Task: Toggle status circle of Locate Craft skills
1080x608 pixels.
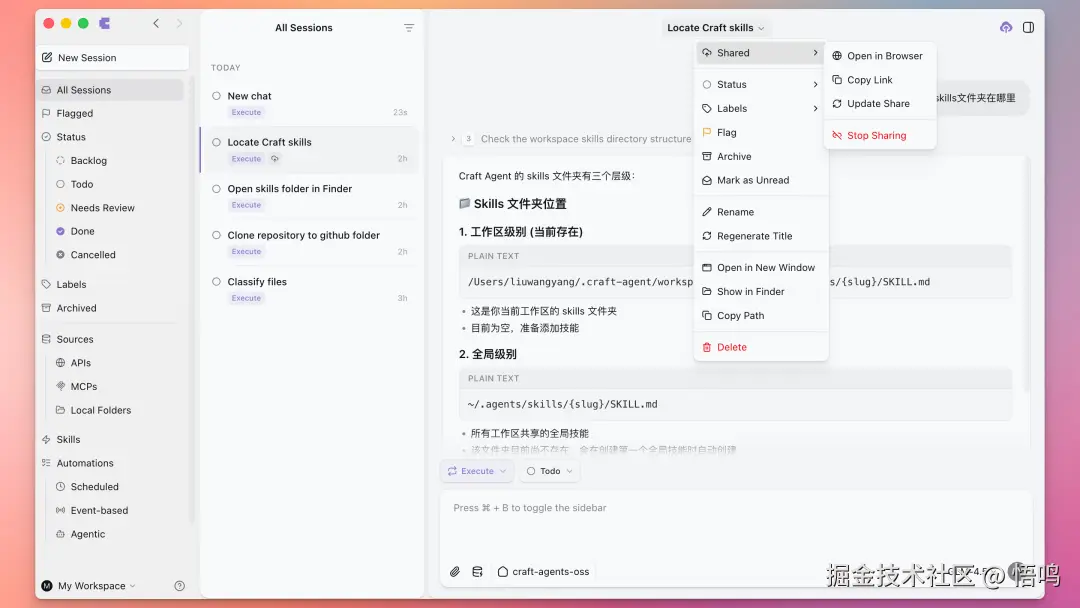Action: 216,142
